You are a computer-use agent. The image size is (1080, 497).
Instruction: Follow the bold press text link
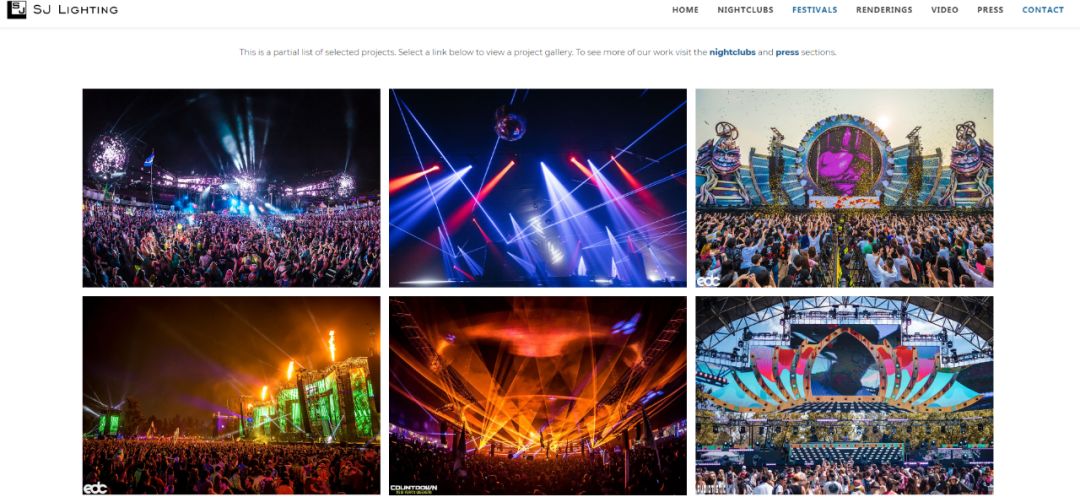pyautogui.click(x=787, y=52)
